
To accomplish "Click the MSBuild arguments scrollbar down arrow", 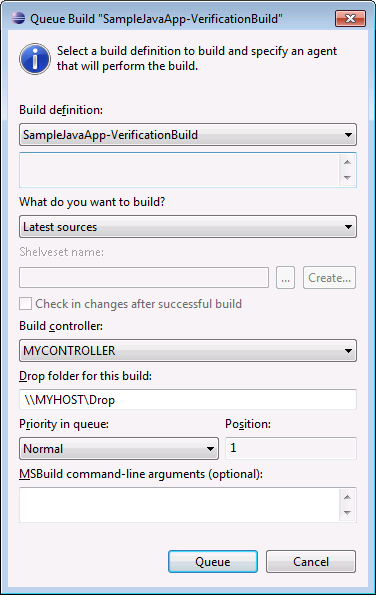I will 347,513.
